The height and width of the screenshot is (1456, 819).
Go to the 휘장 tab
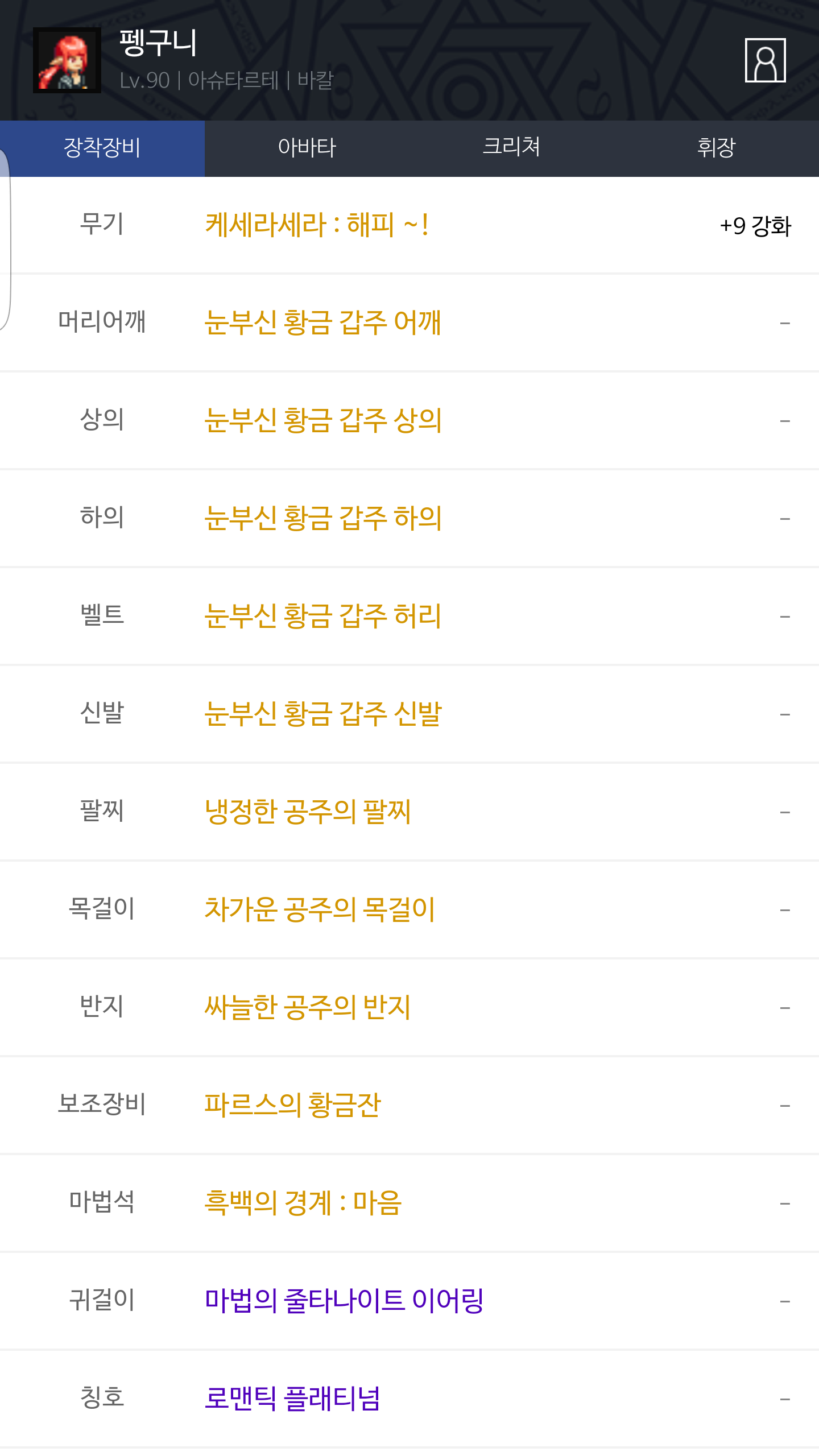[x=716, y=148]
